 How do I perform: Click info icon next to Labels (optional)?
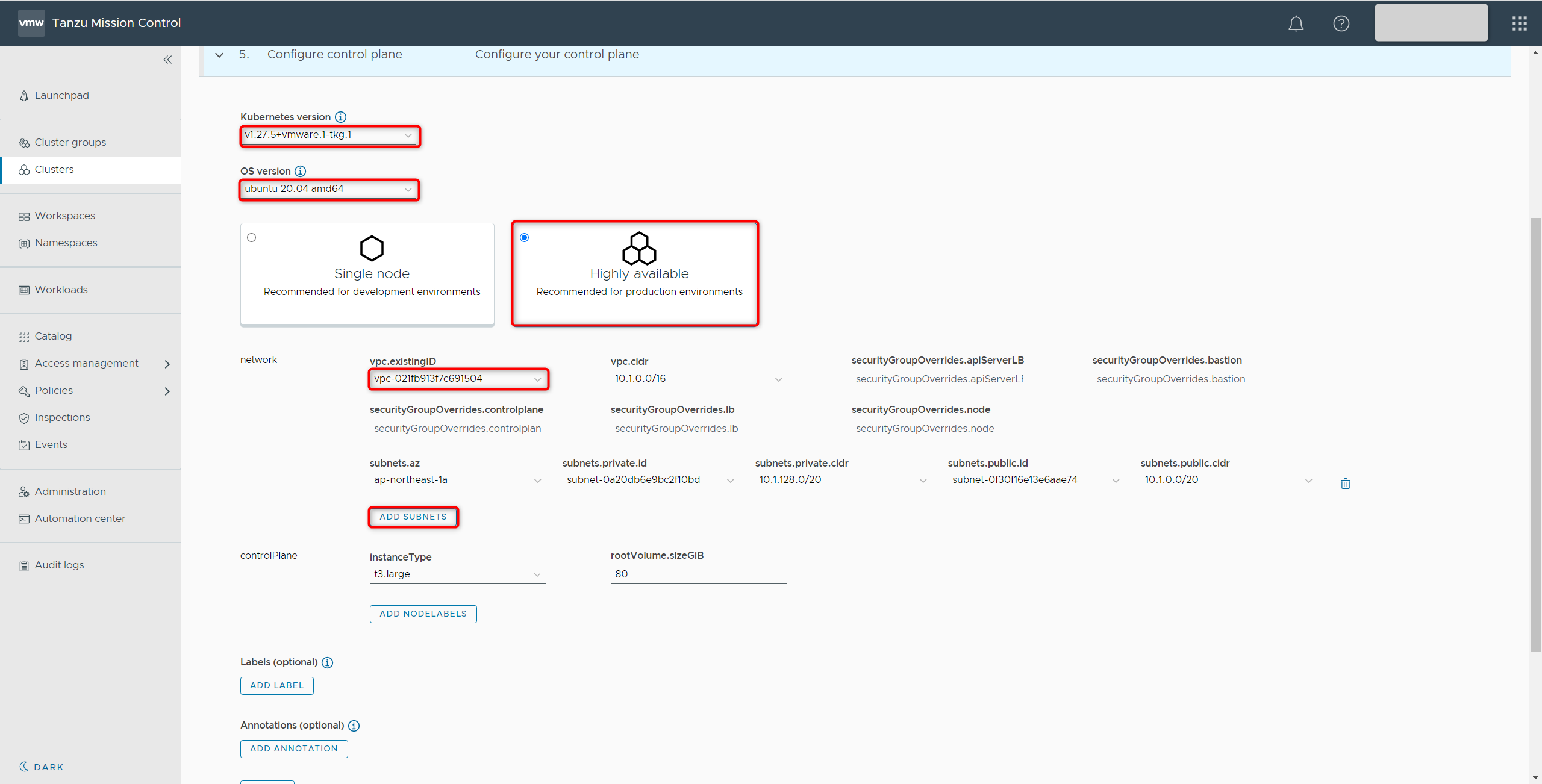[327, 662]
